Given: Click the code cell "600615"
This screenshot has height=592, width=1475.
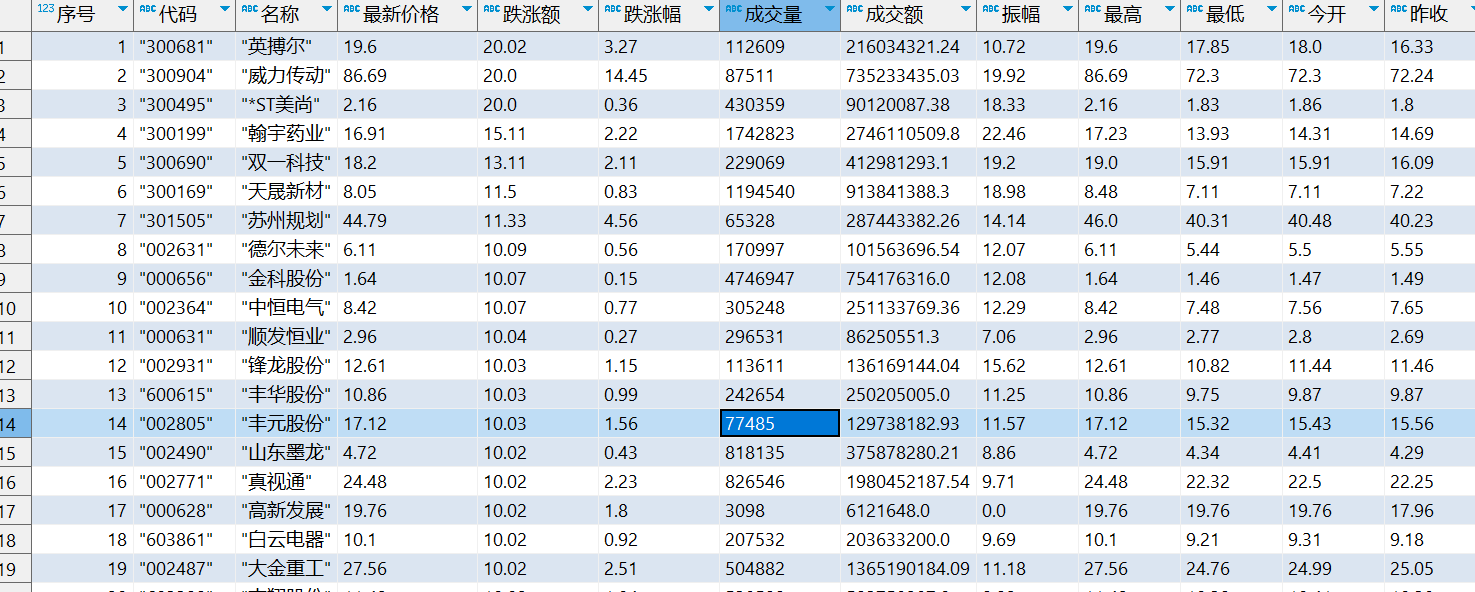Looking at the screenshot, I should (184, 395).
